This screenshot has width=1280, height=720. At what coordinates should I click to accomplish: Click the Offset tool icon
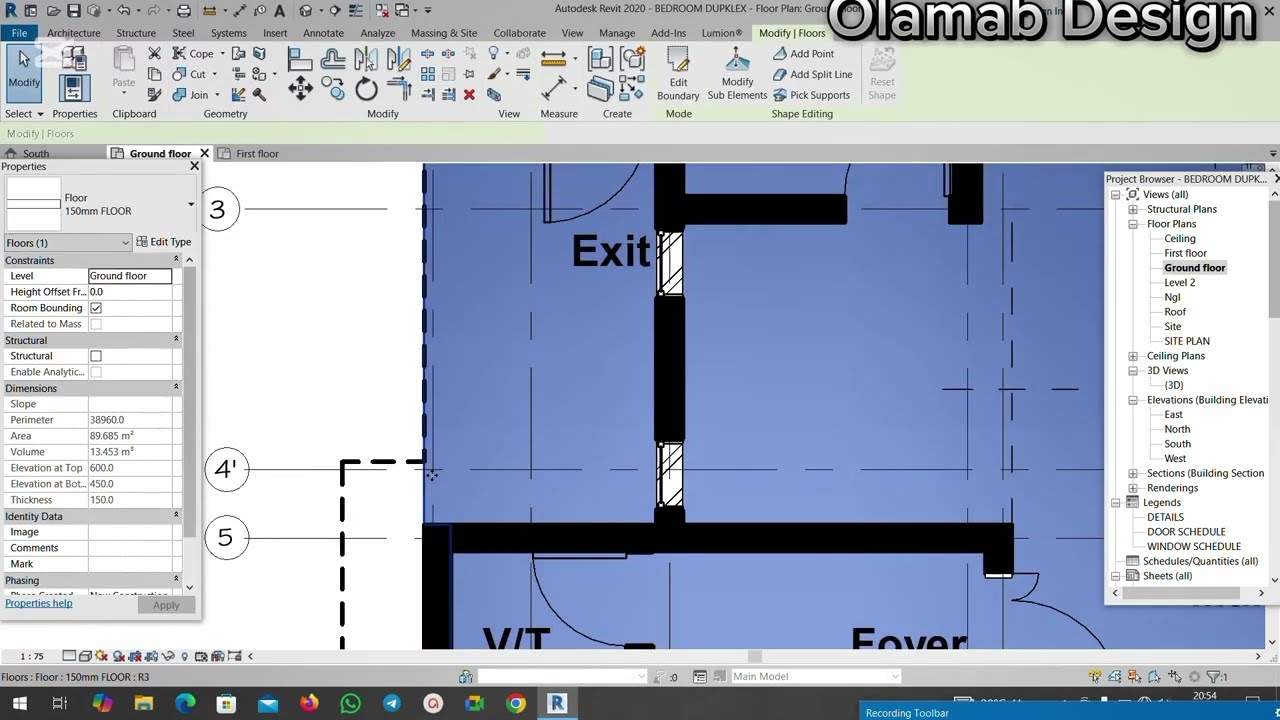click(x=333, y=59)
